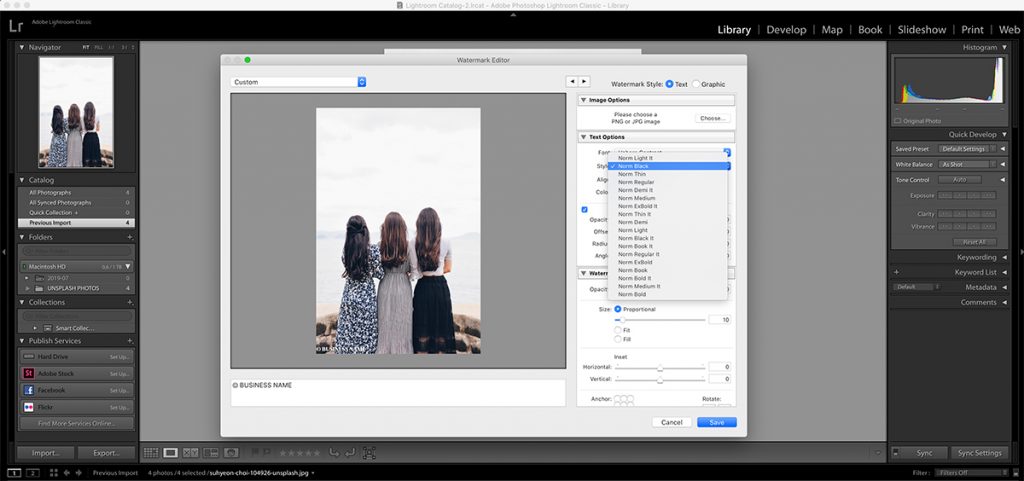Click the Save button in Watermark Editor
This screenshot has height=481, width=1024.
tap(716, 422)
